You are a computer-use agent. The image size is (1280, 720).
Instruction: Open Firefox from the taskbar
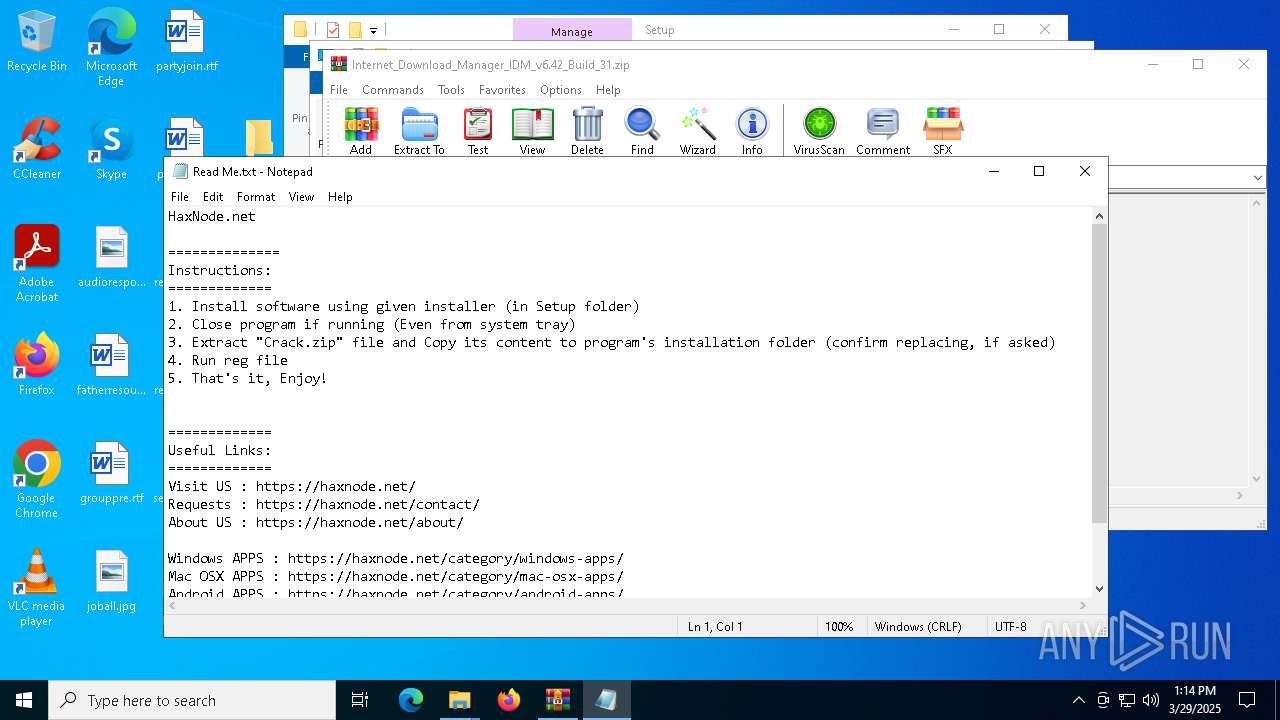click(508, 700)
